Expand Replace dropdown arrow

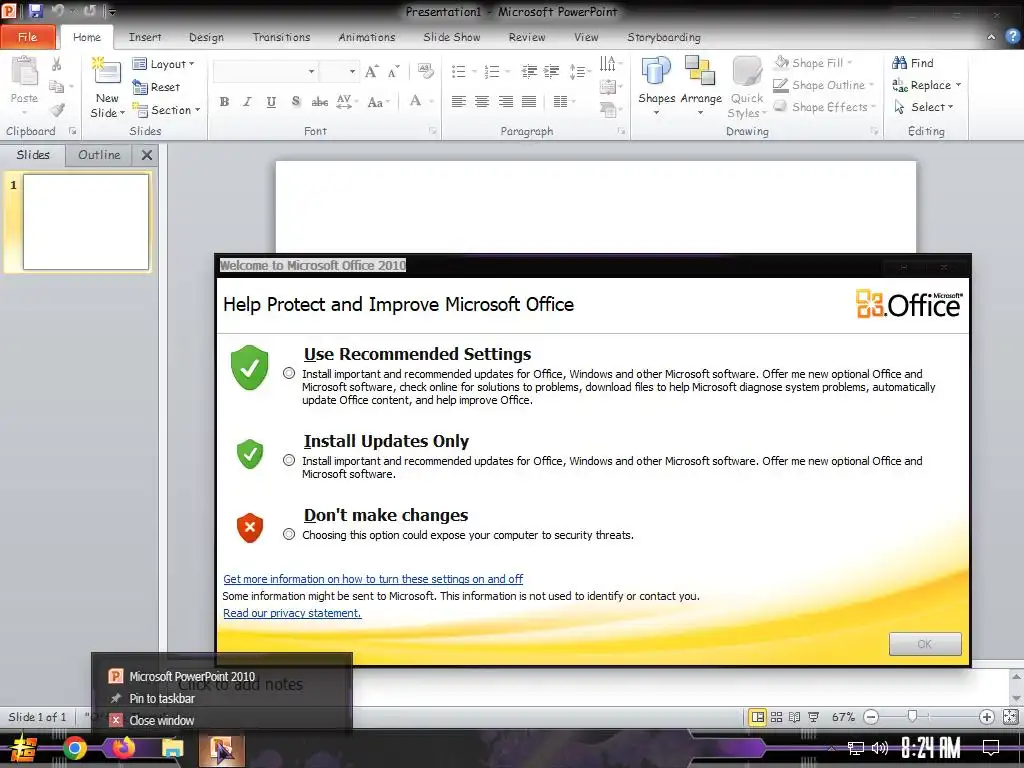pyautogui.click(x=958, y=85)
